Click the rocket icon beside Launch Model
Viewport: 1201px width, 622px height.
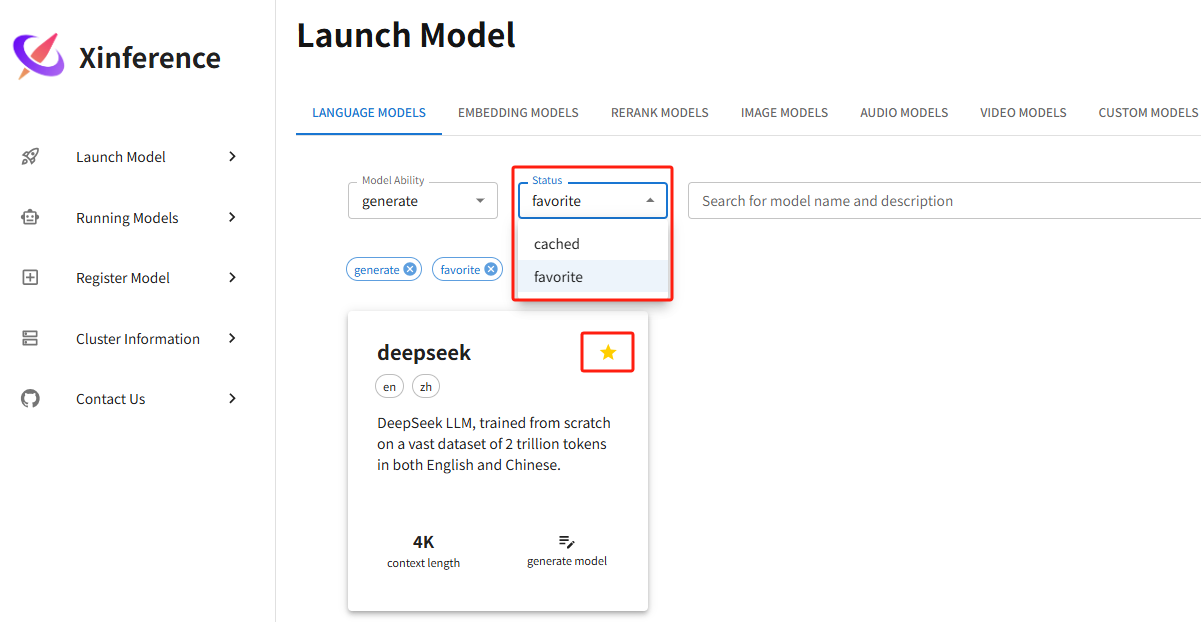tap(30, 157)
